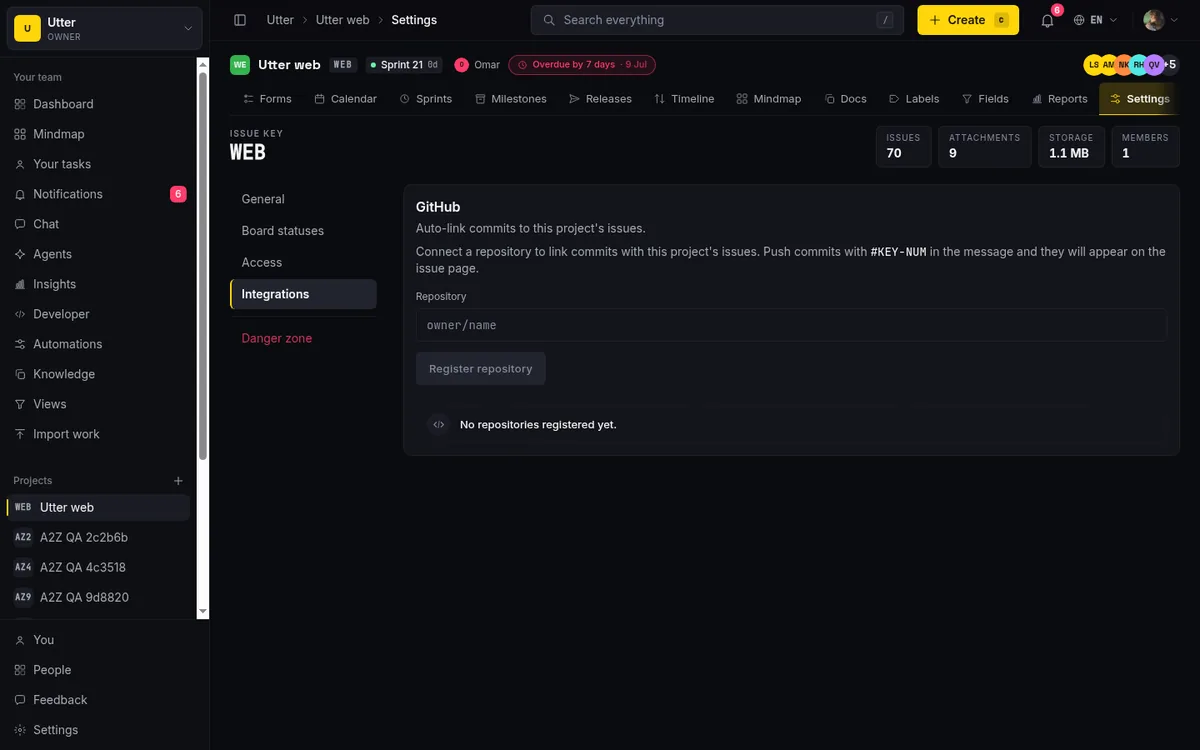Screen dimensions: 1200x750
Task: View Insights page
Action: 100,284
